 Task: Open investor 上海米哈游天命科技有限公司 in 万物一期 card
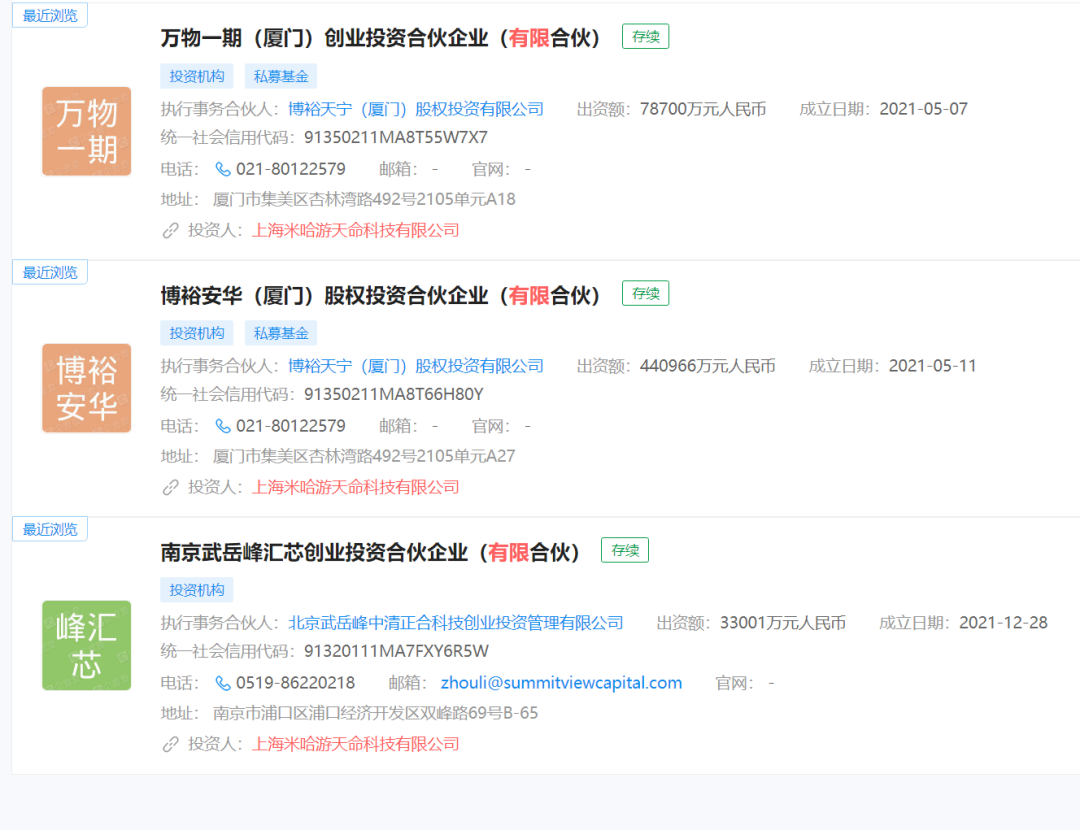[x=355, y=230]
